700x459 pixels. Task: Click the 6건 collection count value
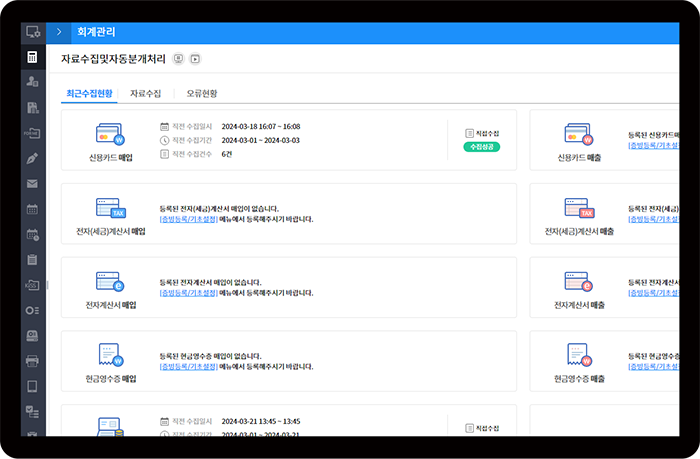pyautogui.click(x=226, y=154)
